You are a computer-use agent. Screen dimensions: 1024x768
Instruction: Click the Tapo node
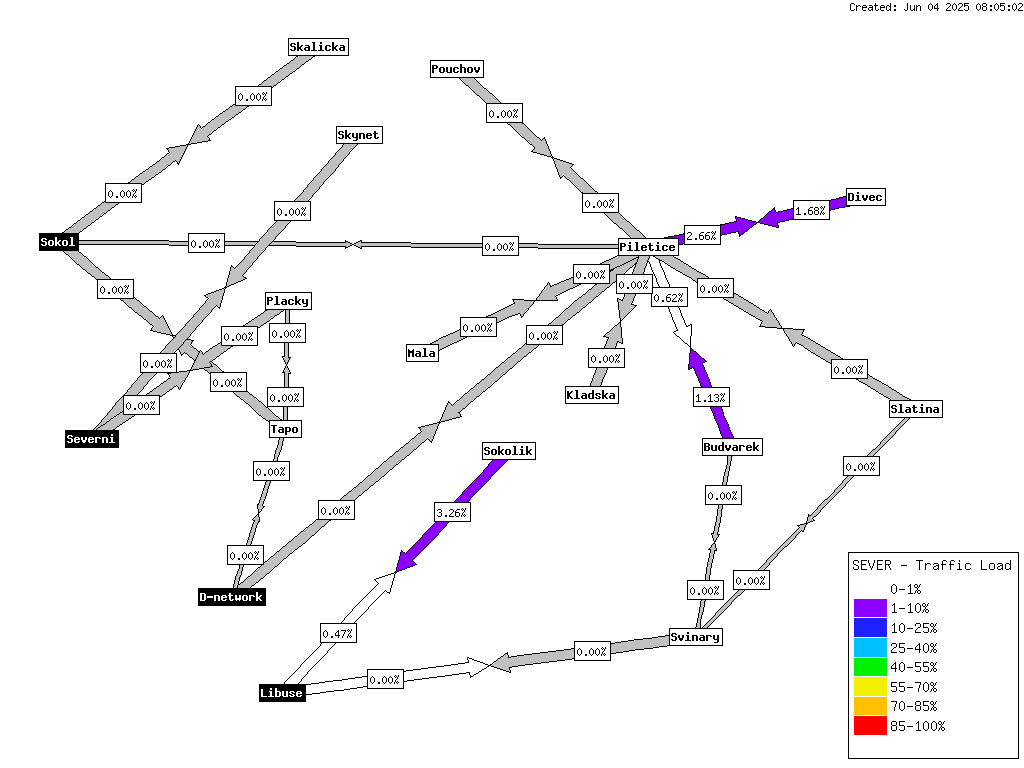pyautogui.click(x=285, y=429)
